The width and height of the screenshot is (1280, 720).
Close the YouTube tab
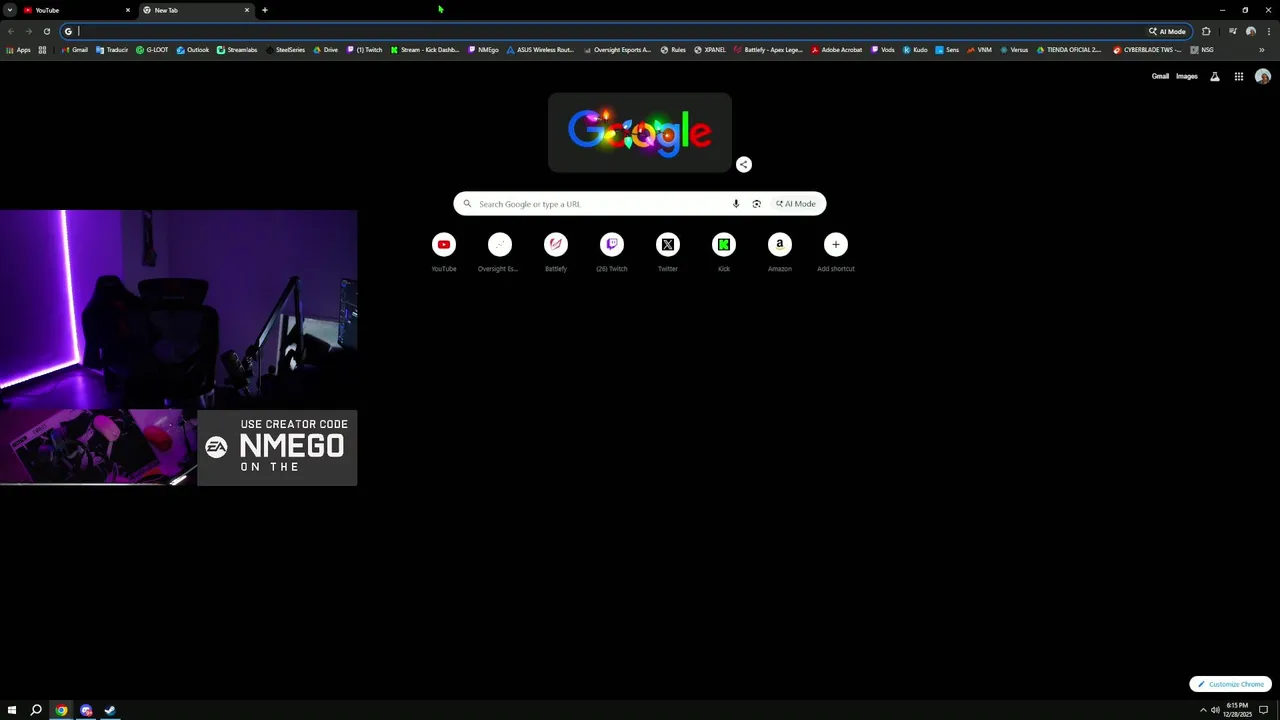click(x=128, y=10)
